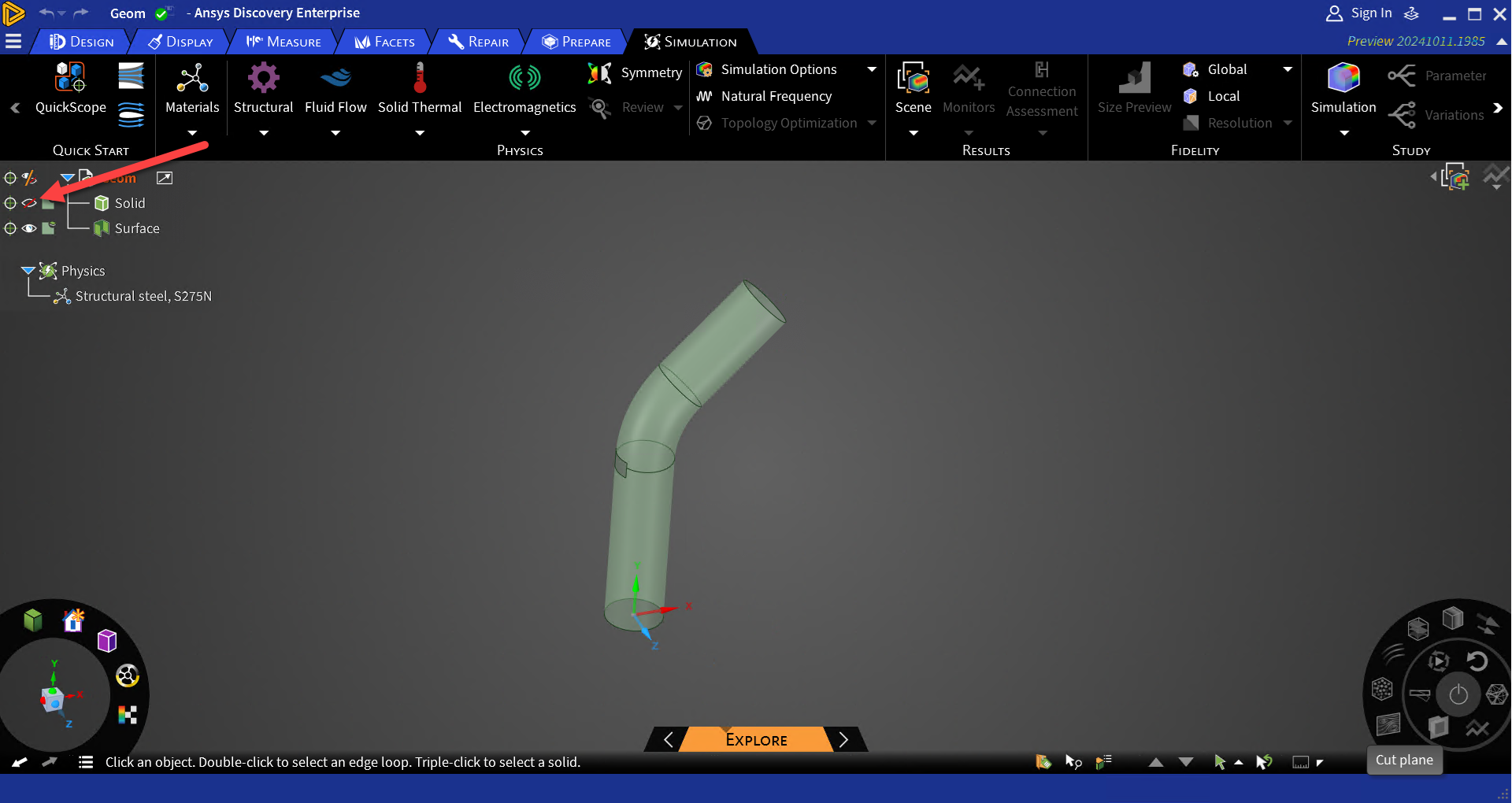Screen dimensions: 1512x803
Task: Apply the Symmetry tool
Action: (x=635, y=73)
